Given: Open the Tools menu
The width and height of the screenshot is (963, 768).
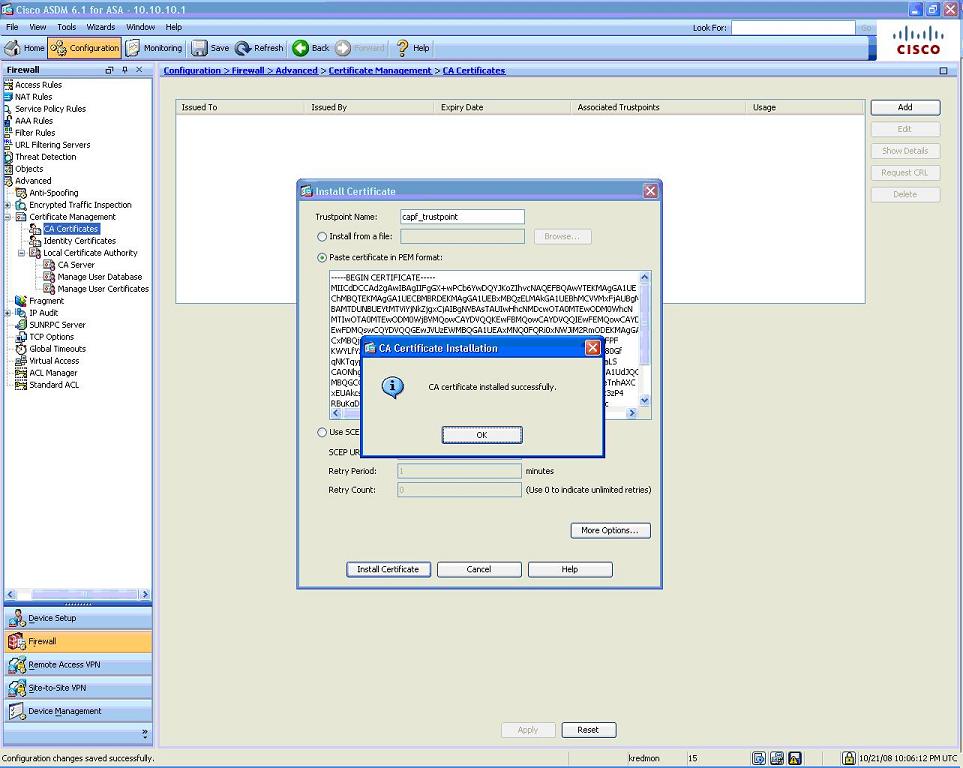Looking at the screenshot, I should (x=66, y=27).
